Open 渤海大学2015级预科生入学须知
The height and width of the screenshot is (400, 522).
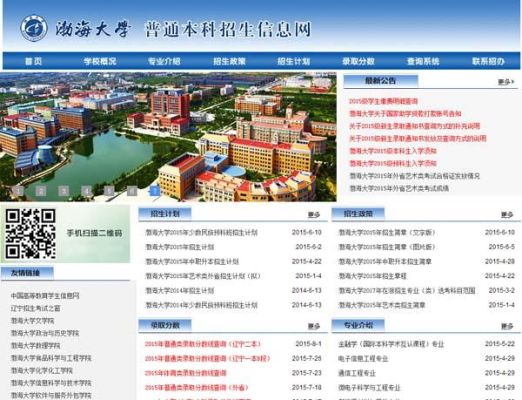tap(393, 163)
